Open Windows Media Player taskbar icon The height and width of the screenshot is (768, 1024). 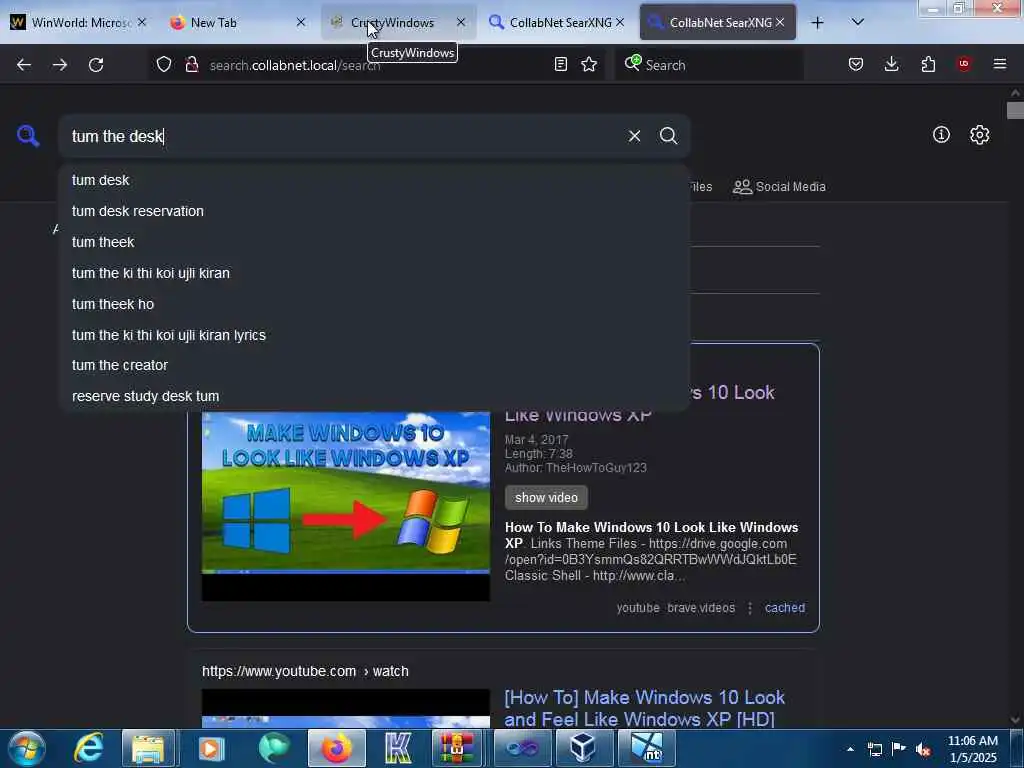coord(211,748)
